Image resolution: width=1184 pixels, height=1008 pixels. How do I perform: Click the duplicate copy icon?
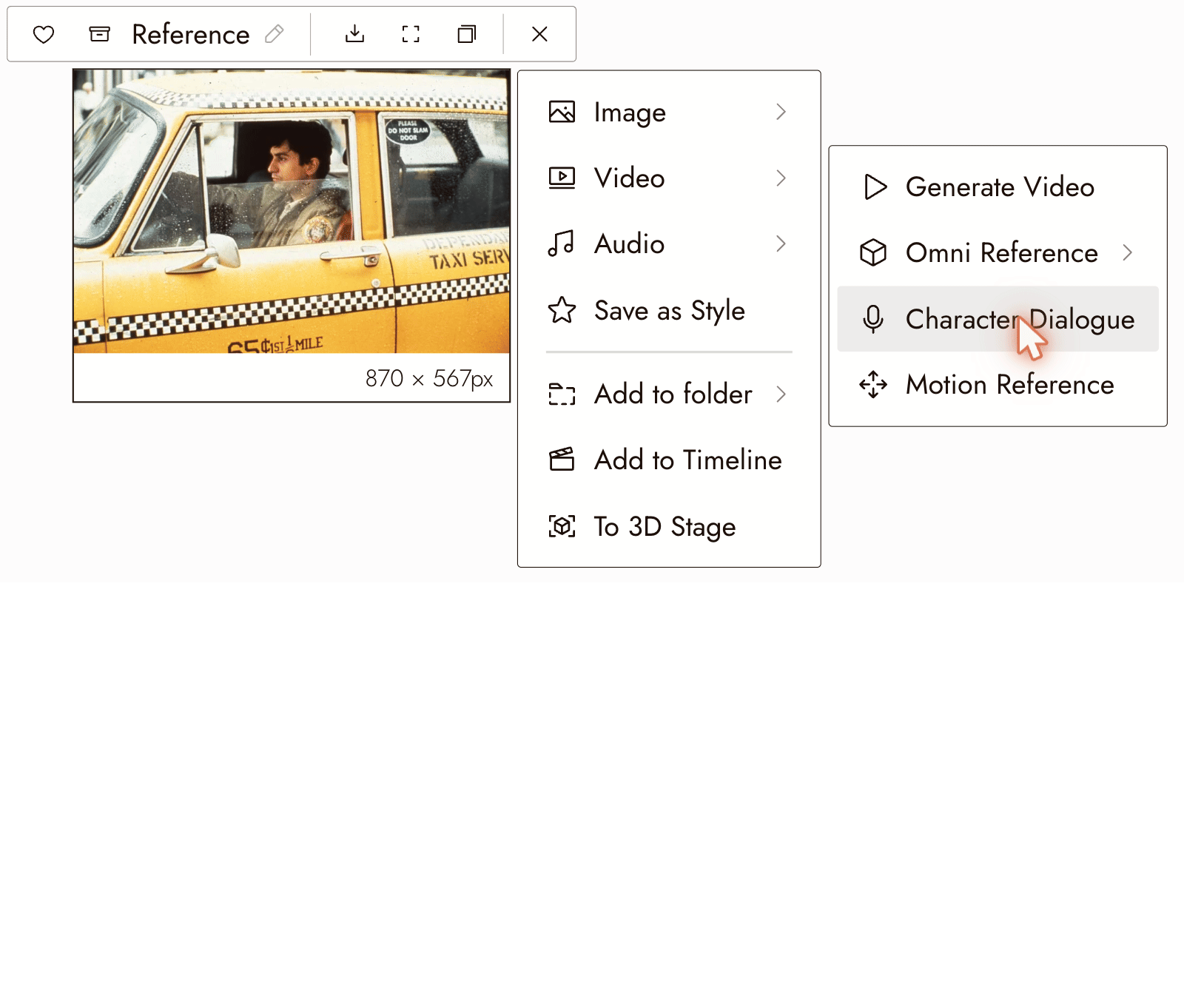point(466,34)
